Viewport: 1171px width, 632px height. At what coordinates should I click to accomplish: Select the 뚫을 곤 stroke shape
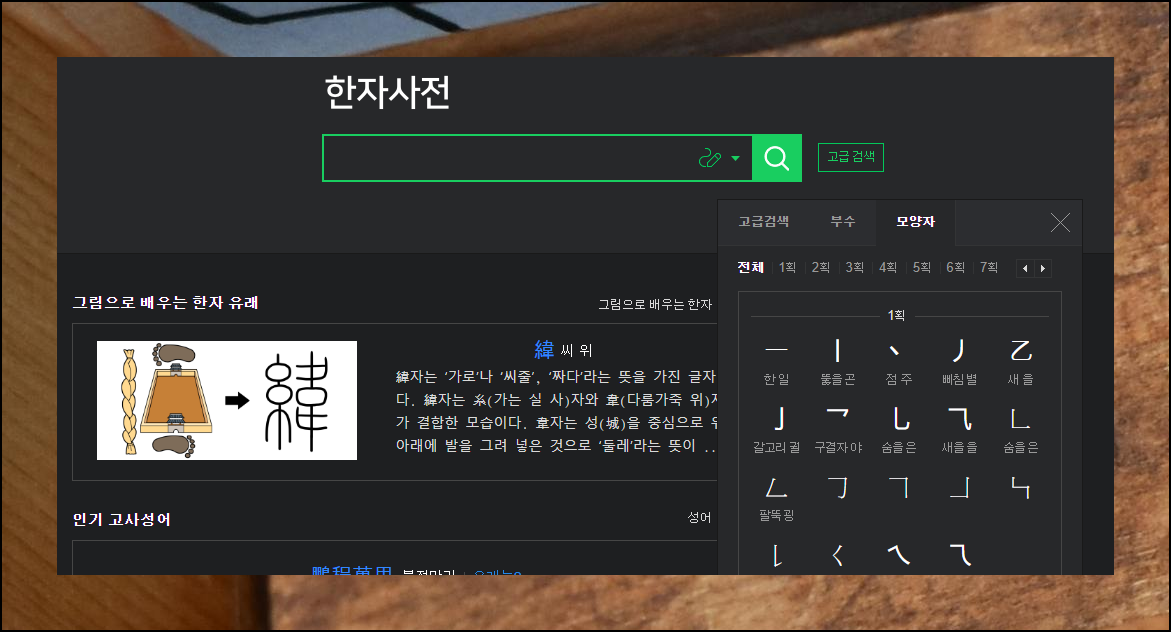[x=838, y=362]
